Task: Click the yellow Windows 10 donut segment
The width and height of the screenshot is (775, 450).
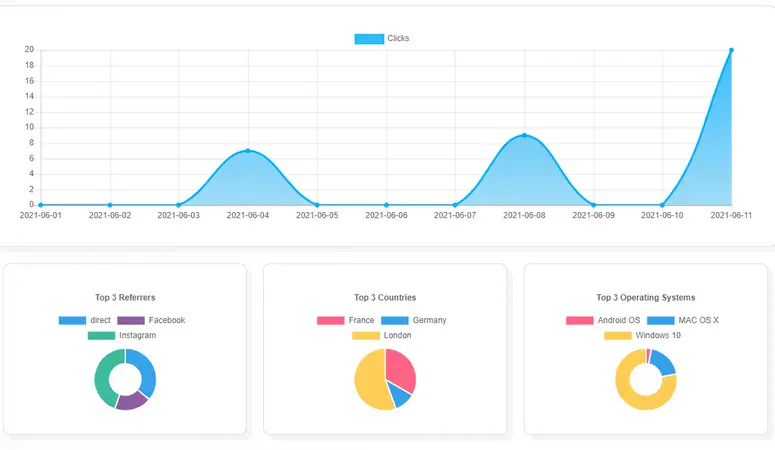Action: click(x=630, y=396)
